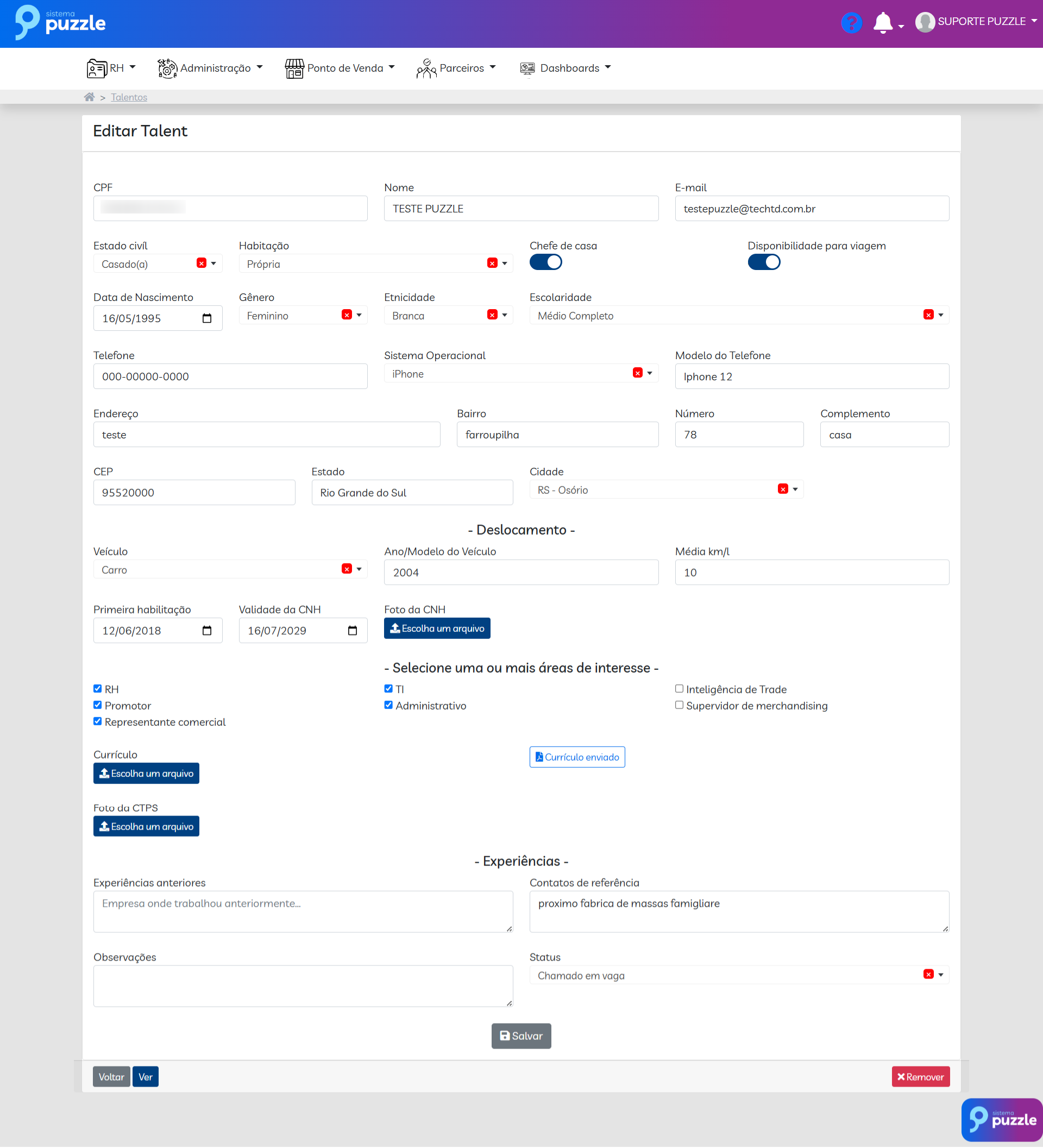
Task: Disable Disponibilidade para viagem switch
Action: (x=763, y=262)
